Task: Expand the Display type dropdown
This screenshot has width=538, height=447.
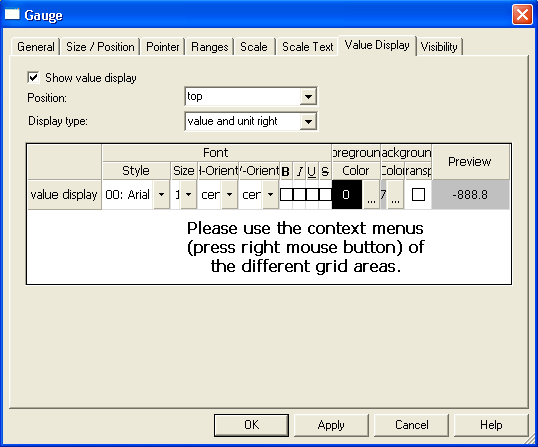Action: pyautogui.click(x=308, y=121)
